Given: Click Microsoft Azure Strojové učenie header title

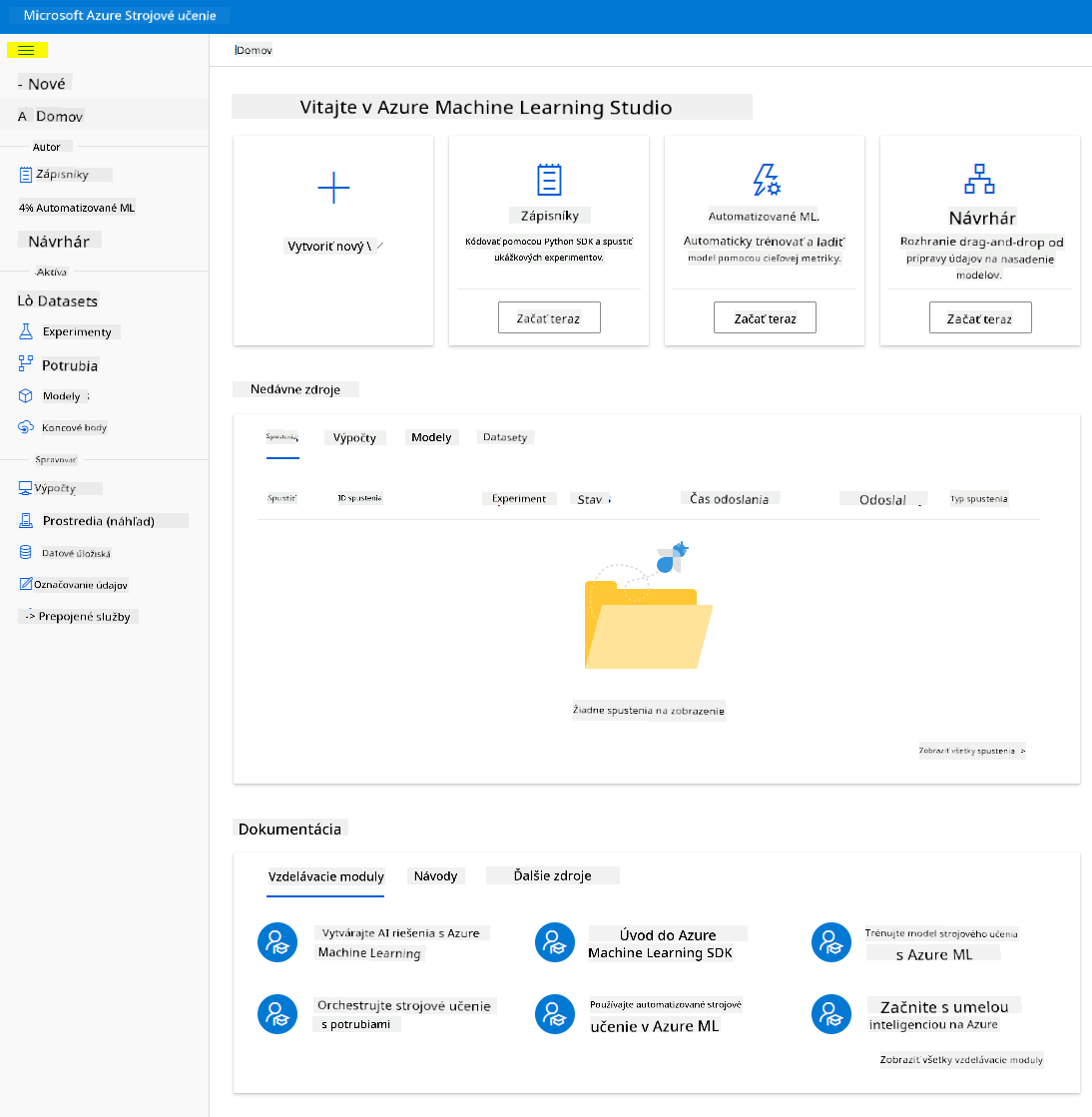Looking at the screenshot, I should 119,16.
